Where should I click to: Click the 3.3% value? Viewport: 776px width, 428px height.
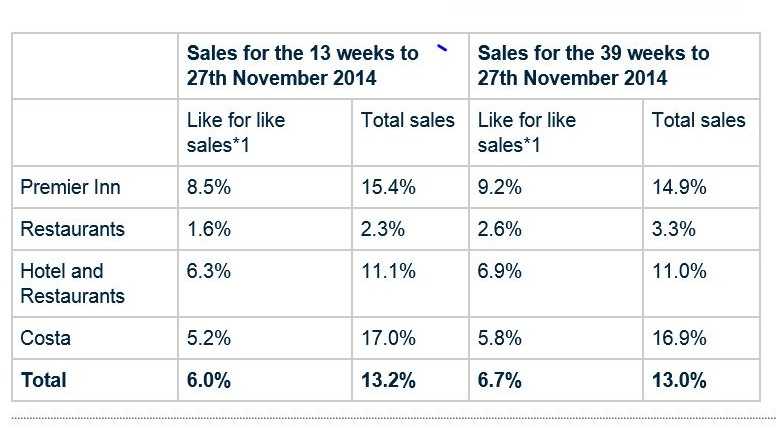tap(673, 229)
